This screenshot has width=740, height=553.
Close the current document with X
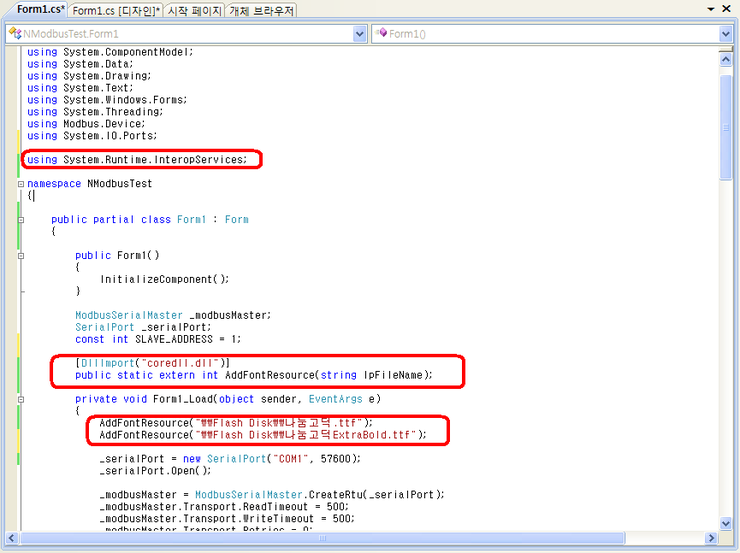[728, 10]
